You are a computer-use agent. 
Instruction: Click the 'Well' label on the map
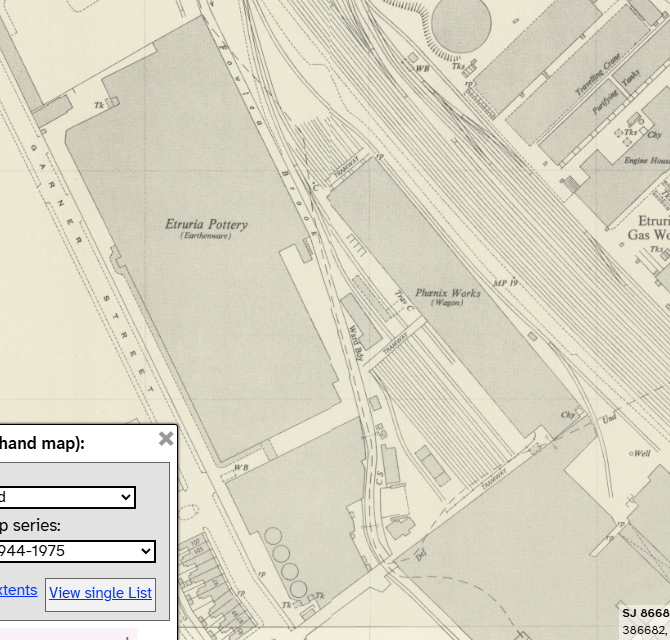(642, 453)
